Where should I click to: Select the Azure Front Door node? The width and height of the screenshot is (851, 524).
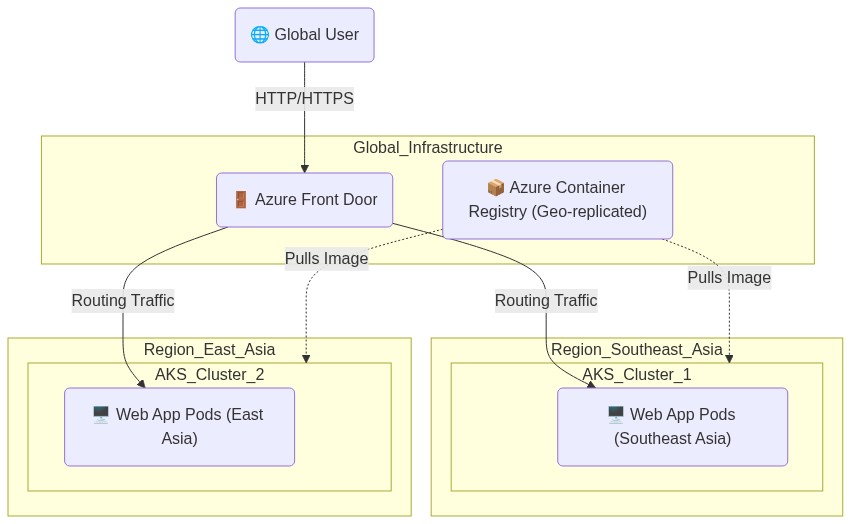coord(304,200)
